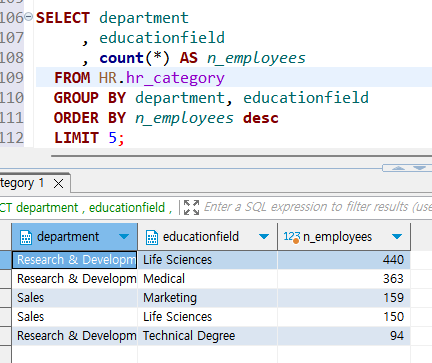432x363 pixels.
Task: Click the n_employees alias on line 108
Action: click(256, 58)
